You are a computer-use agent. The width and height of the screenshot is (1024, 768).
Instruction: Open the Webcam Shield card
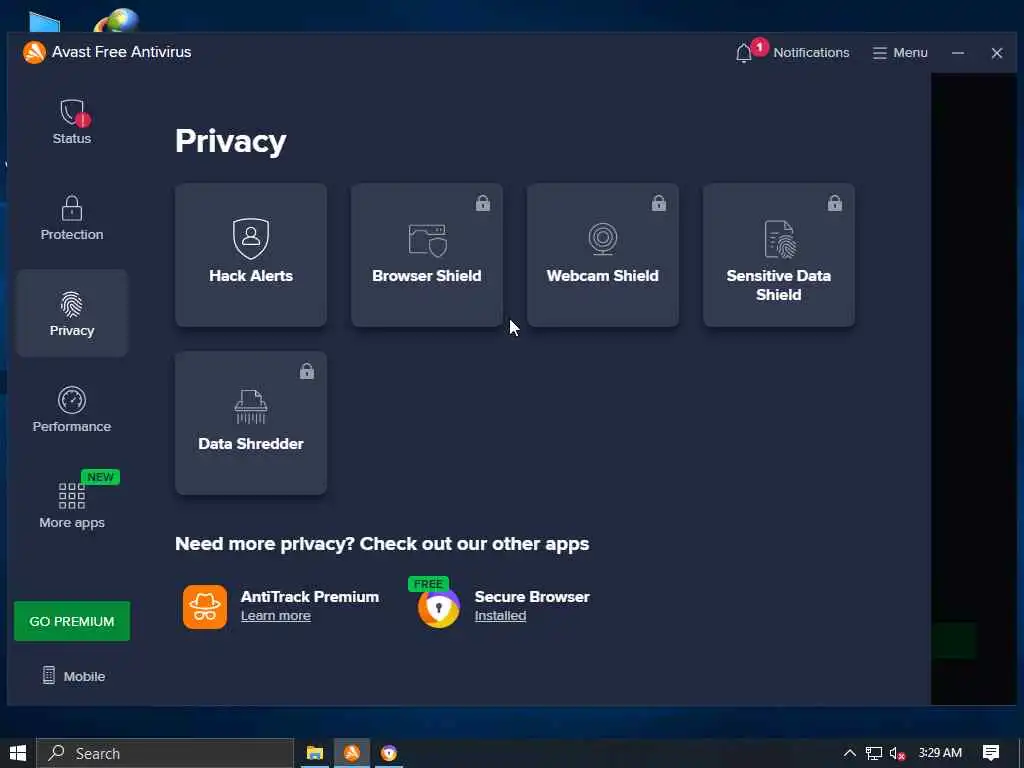pos(603,255)
